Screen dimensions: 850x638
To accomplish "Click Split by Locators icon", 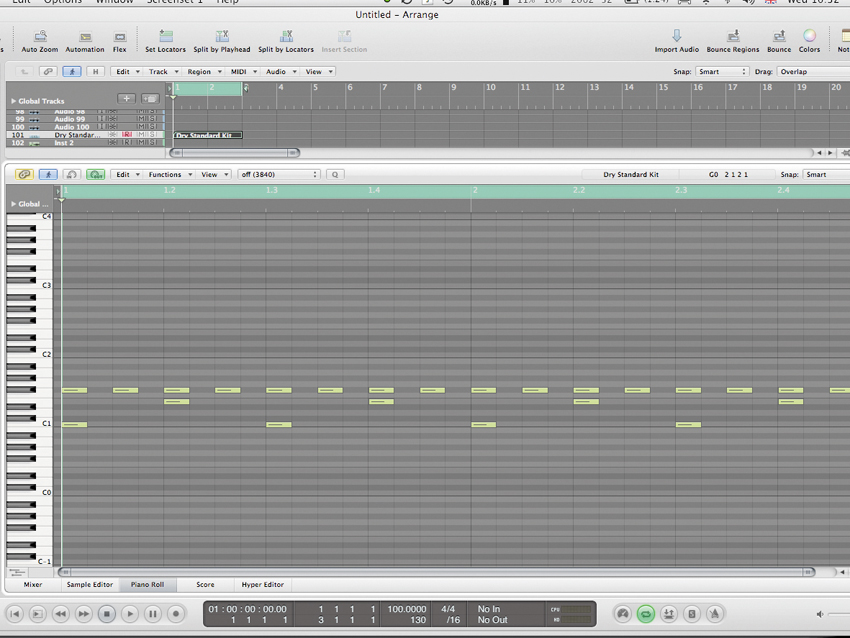I will 286,36.
